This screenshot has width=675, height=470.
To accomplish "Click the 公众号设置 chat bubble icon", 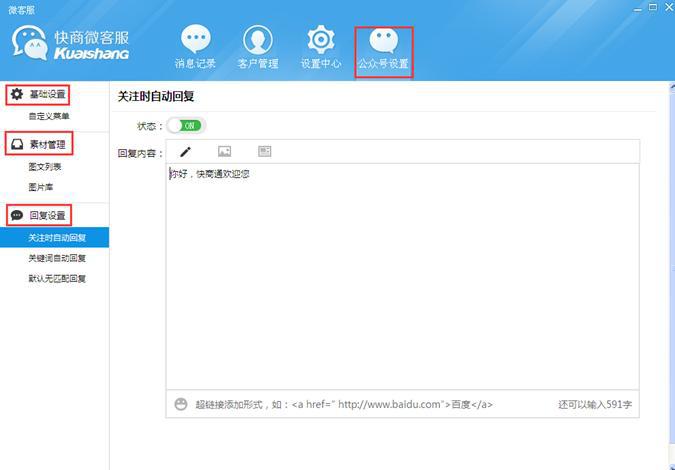I will (x=383, y=41).
